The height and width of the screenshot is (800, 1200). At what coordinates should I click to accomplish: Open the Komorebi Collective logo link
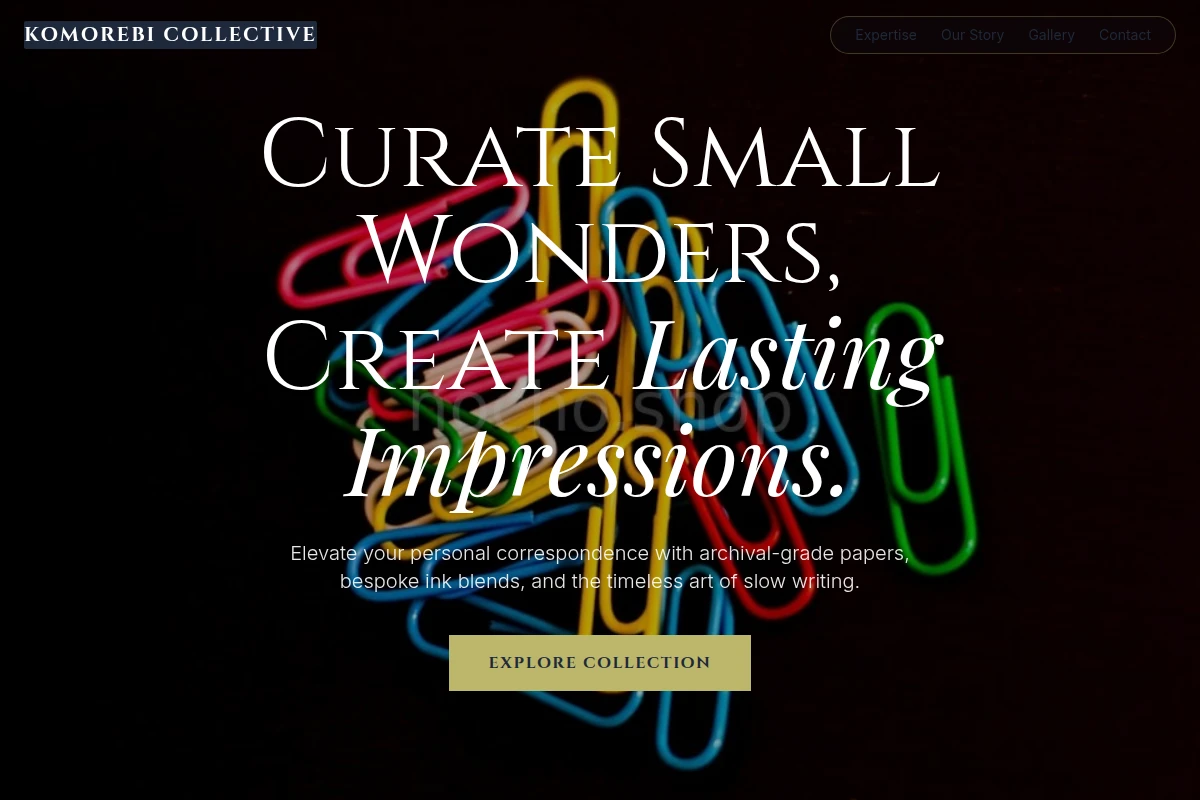coord(170,35)
